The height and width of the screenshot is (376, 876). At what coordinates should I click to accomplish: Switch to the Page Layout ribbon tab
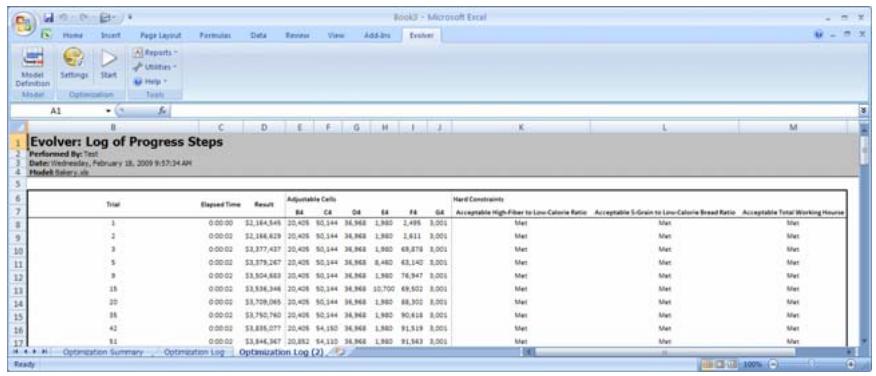160,35
